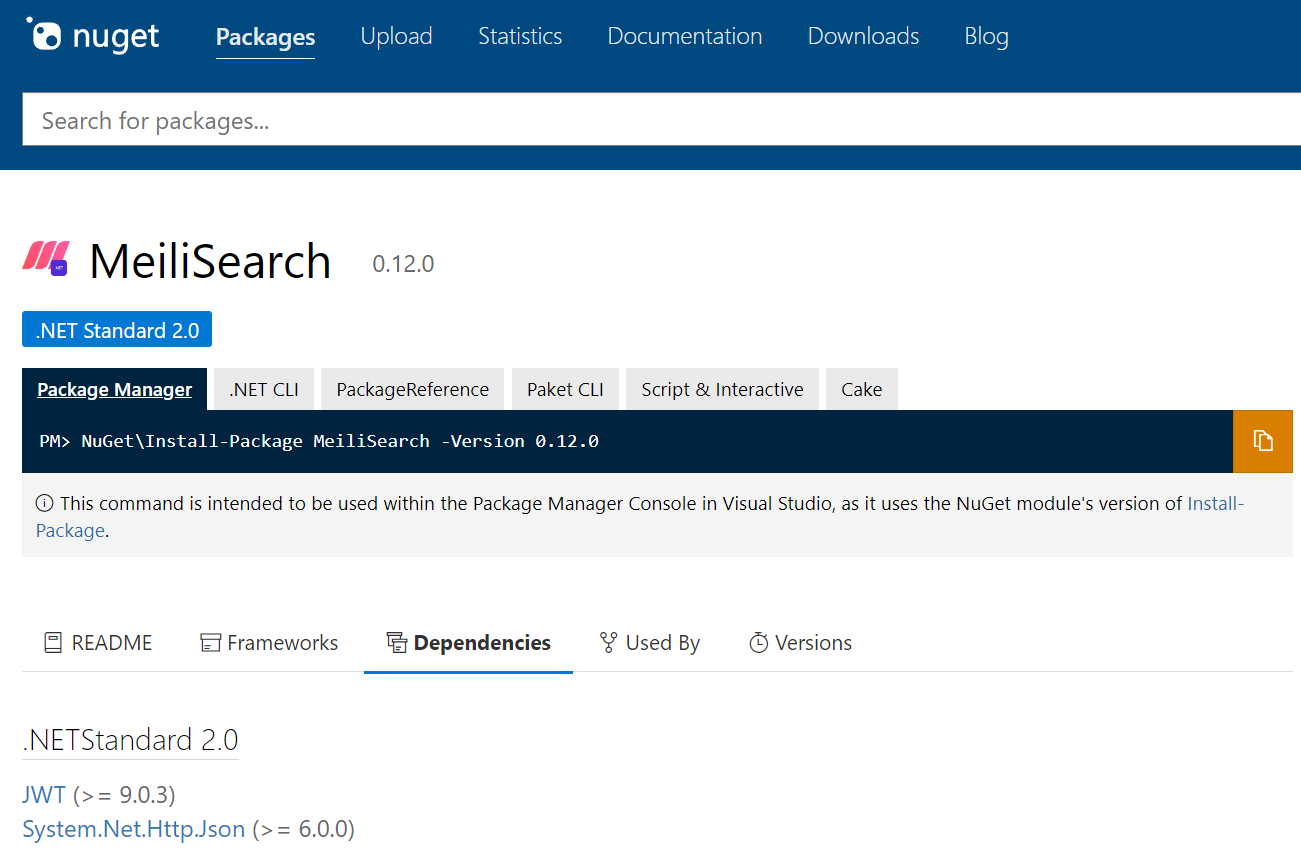Image resolution: width=1301 pixels, height=866 pixels.
Task: Click the MeiliSearch package title
Action: pyautogui.click(x=210, y=261)
